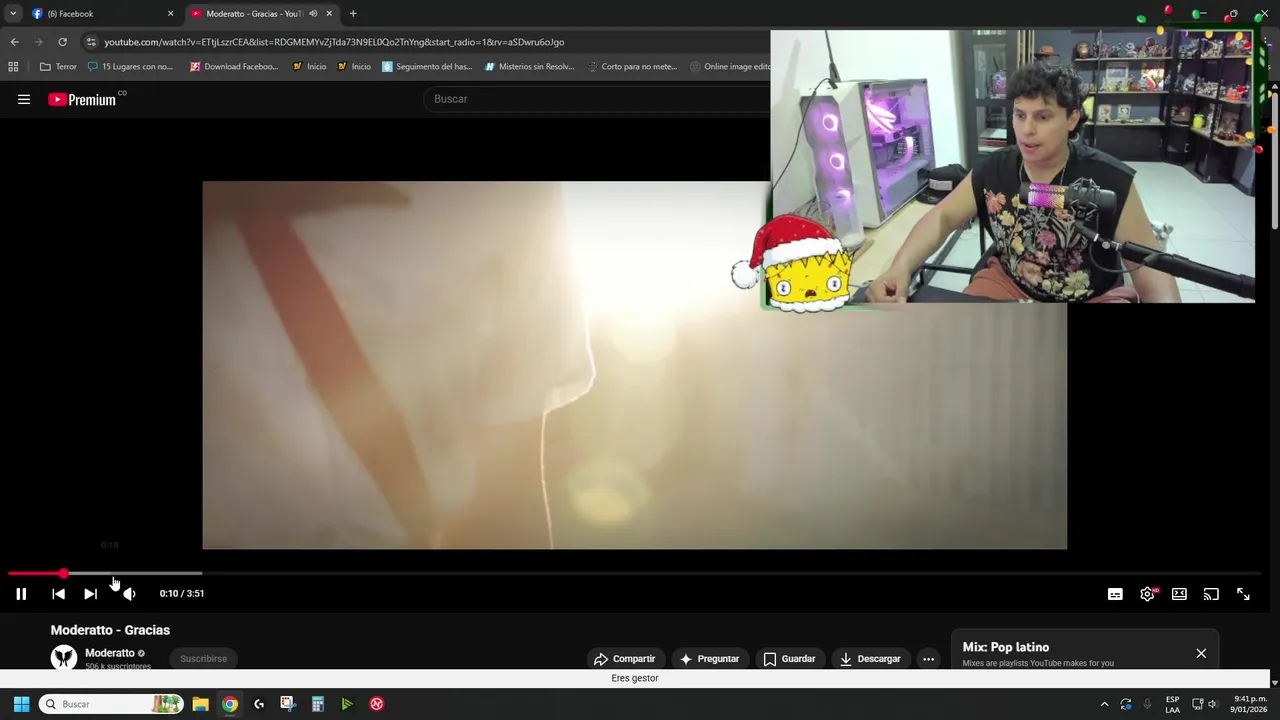Go forward with the browser forward arrow

point(38,42)
